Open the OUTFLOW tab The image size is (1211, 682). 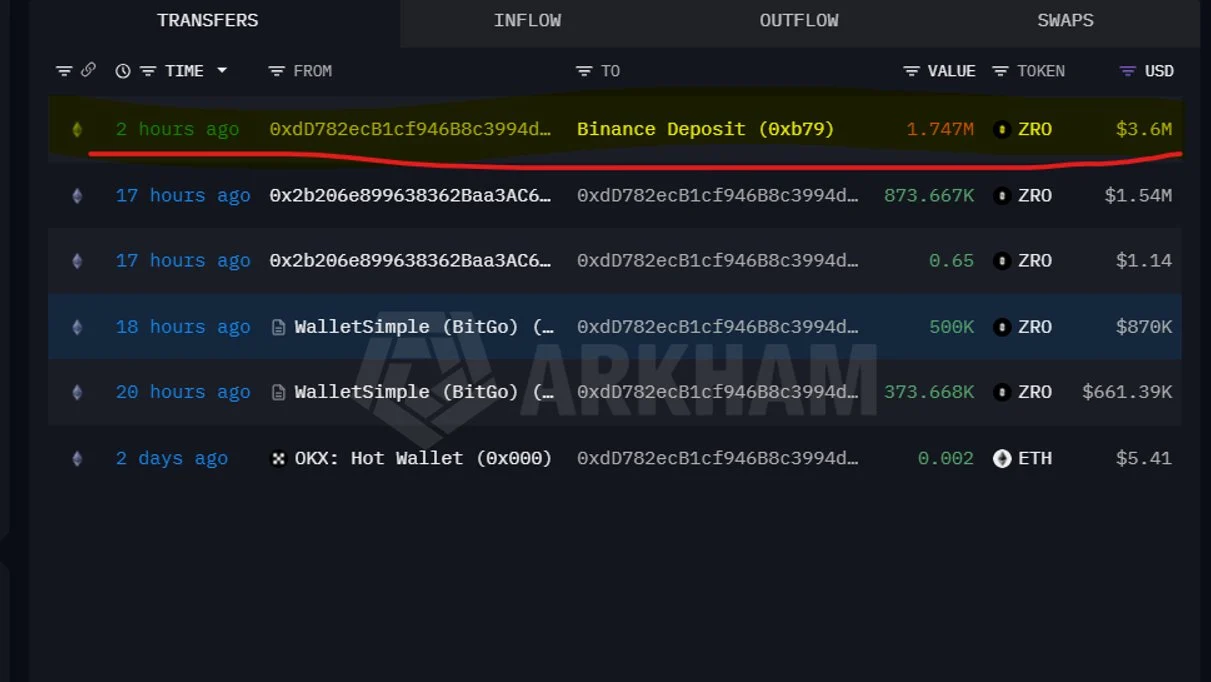point(798,20)
